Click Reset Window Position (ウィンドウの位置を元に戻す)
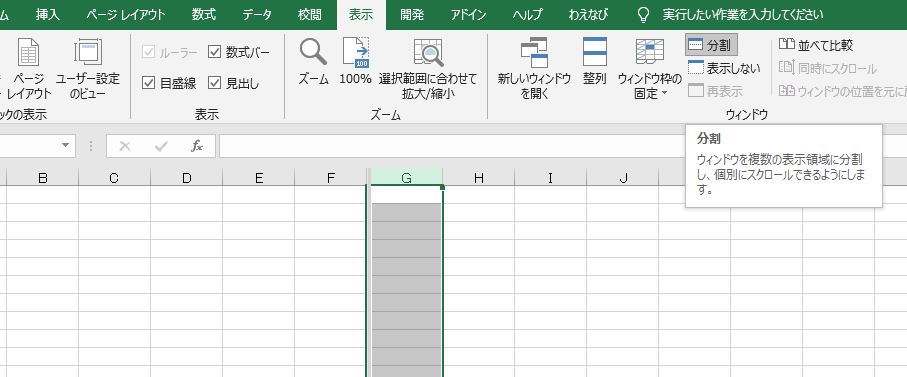 (842, 91)
